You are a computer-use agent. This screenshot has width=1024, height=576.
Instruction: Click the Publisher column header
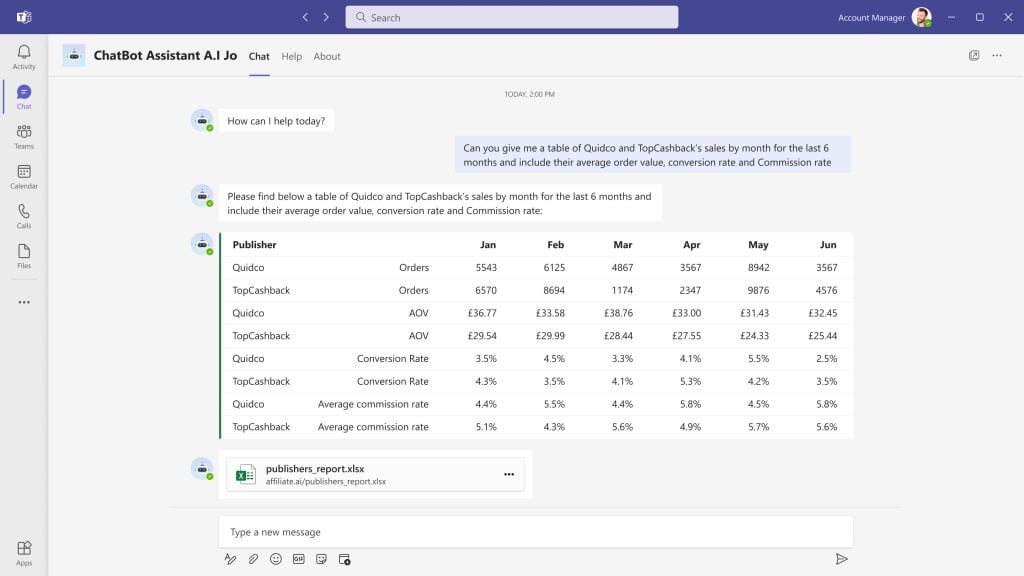pyautogui.click(x=255, y=244)
